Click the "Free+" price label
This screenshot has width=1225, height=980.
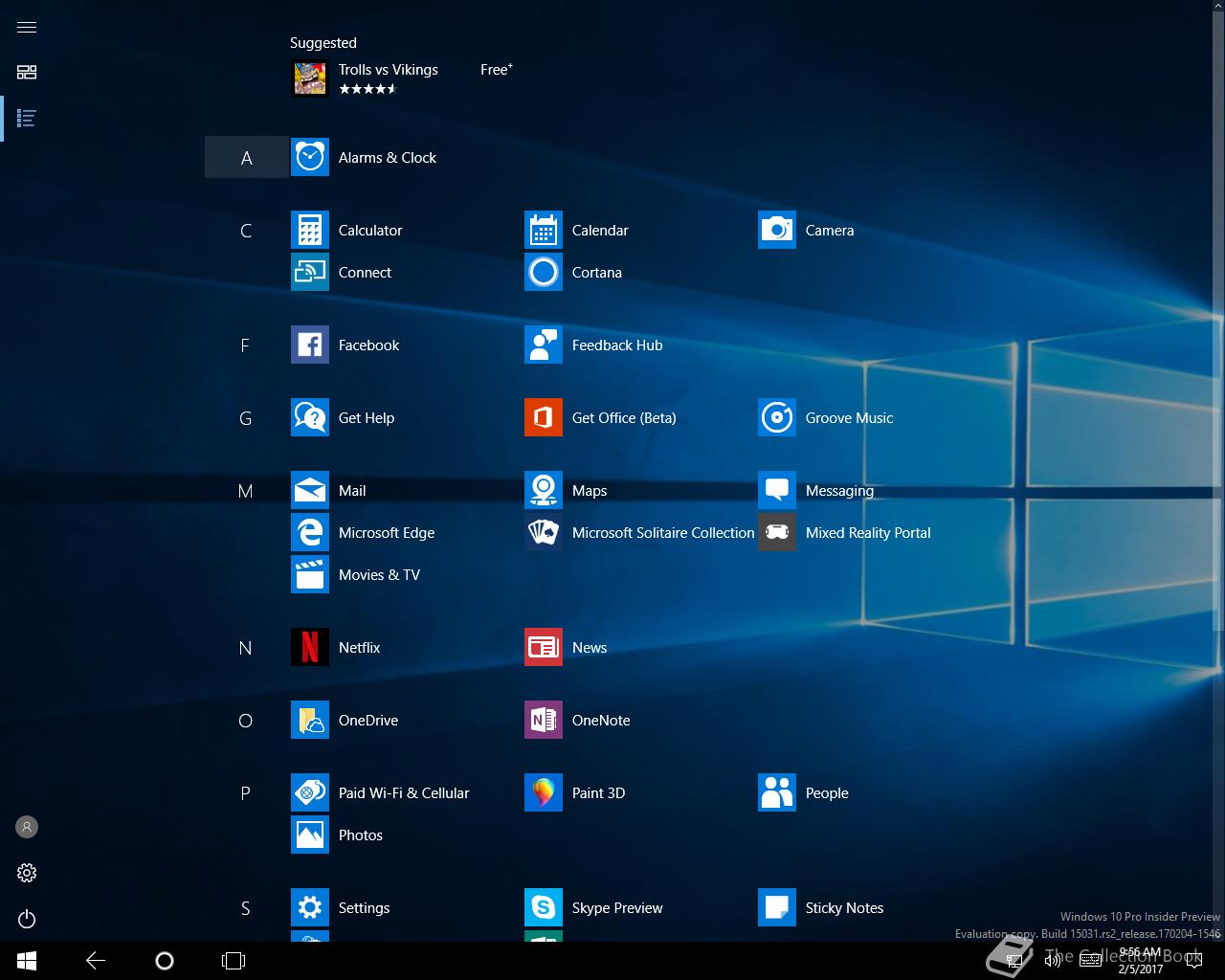click(497, 69)
